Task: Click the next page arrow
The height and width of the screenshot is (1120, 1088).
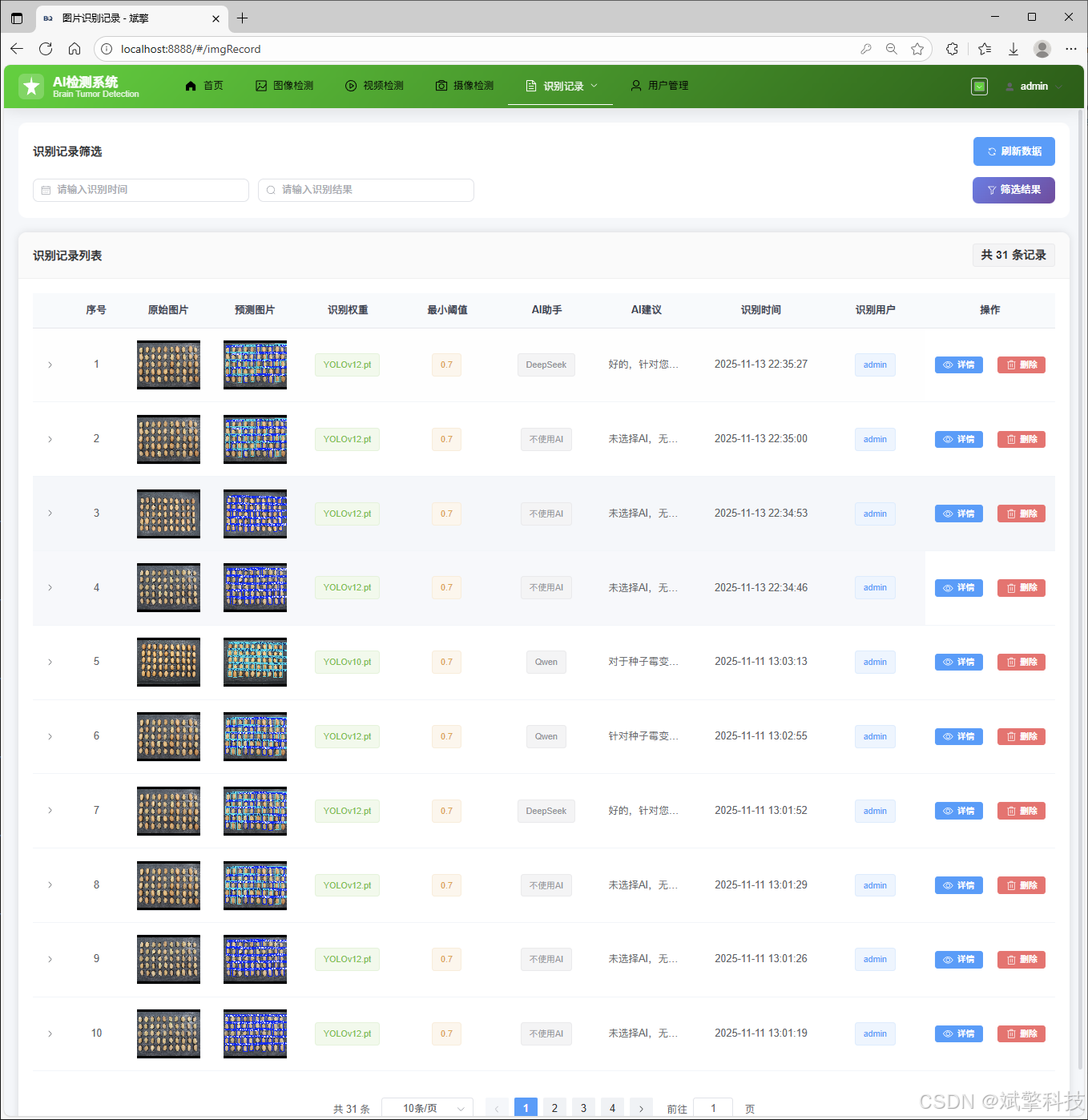Action: [641, 1109]
